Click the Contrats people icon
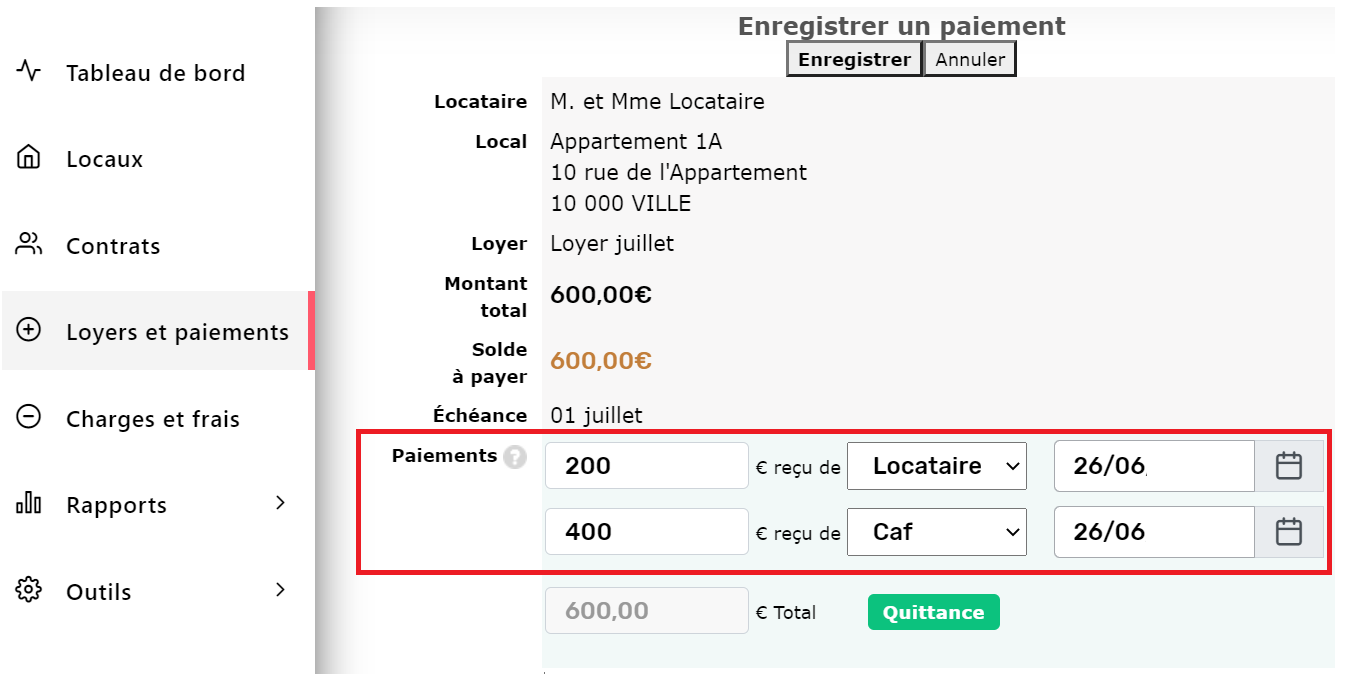This screenshot has width=1345, height=677. [x=29, y=245]
